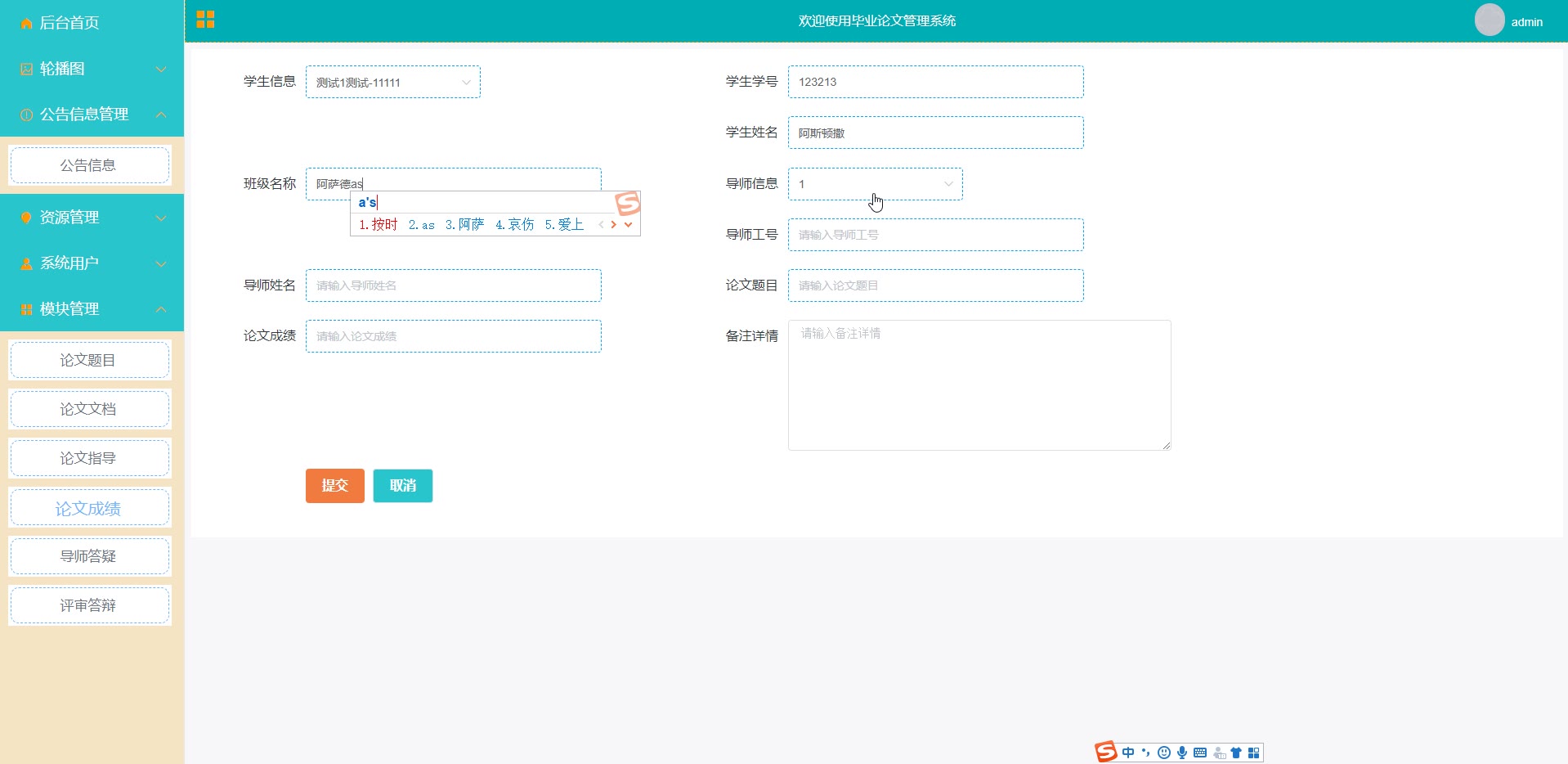Select candidate 4 哀伤
This screenshot has width=1568, height=764.
514,224
